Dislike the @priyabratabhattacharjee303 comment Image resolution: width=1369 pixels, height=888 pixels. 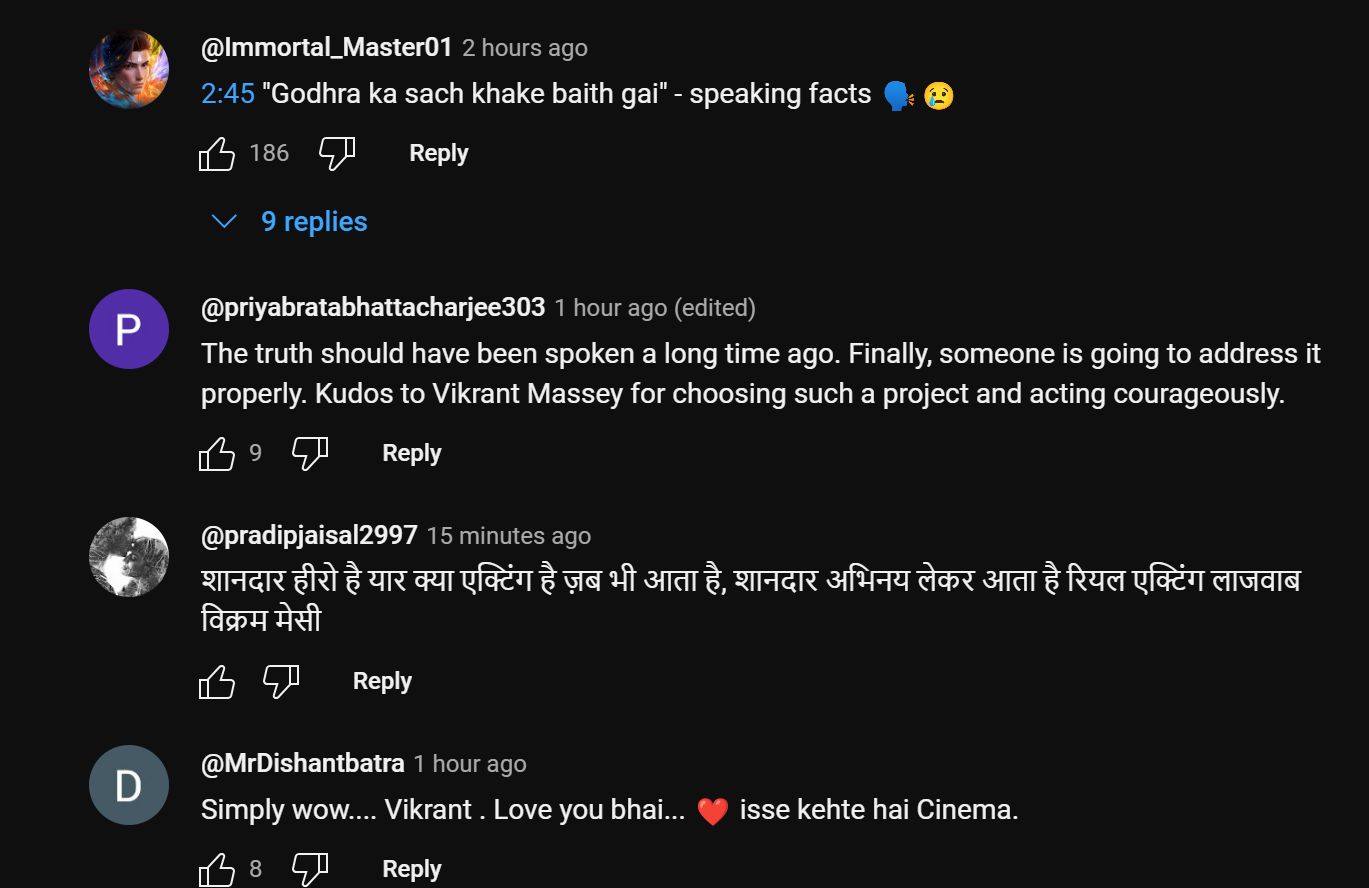click(310, 454)
